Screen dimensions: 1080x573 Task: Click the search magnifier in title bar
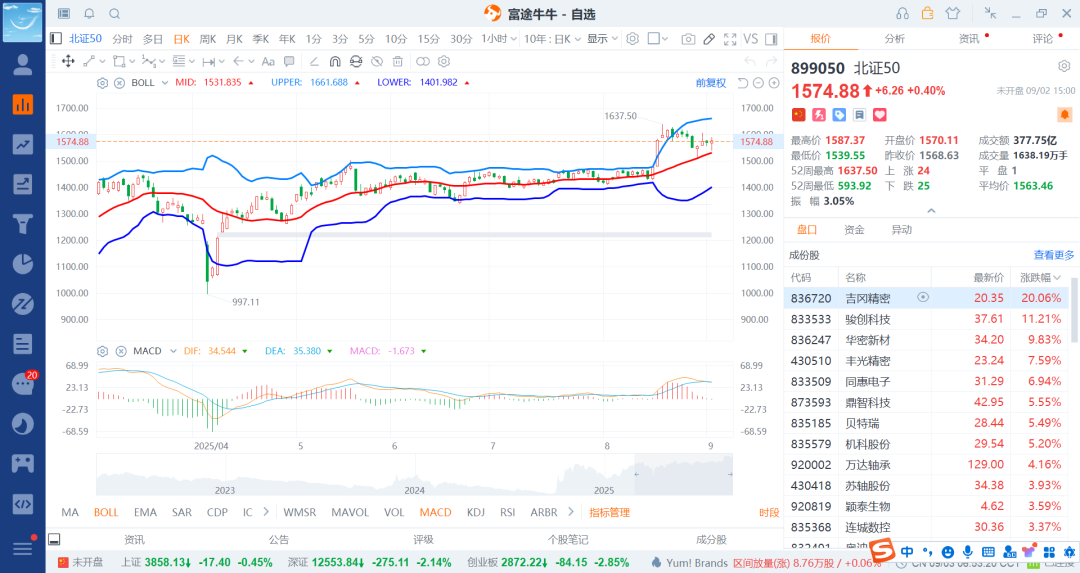coord(115,14)
